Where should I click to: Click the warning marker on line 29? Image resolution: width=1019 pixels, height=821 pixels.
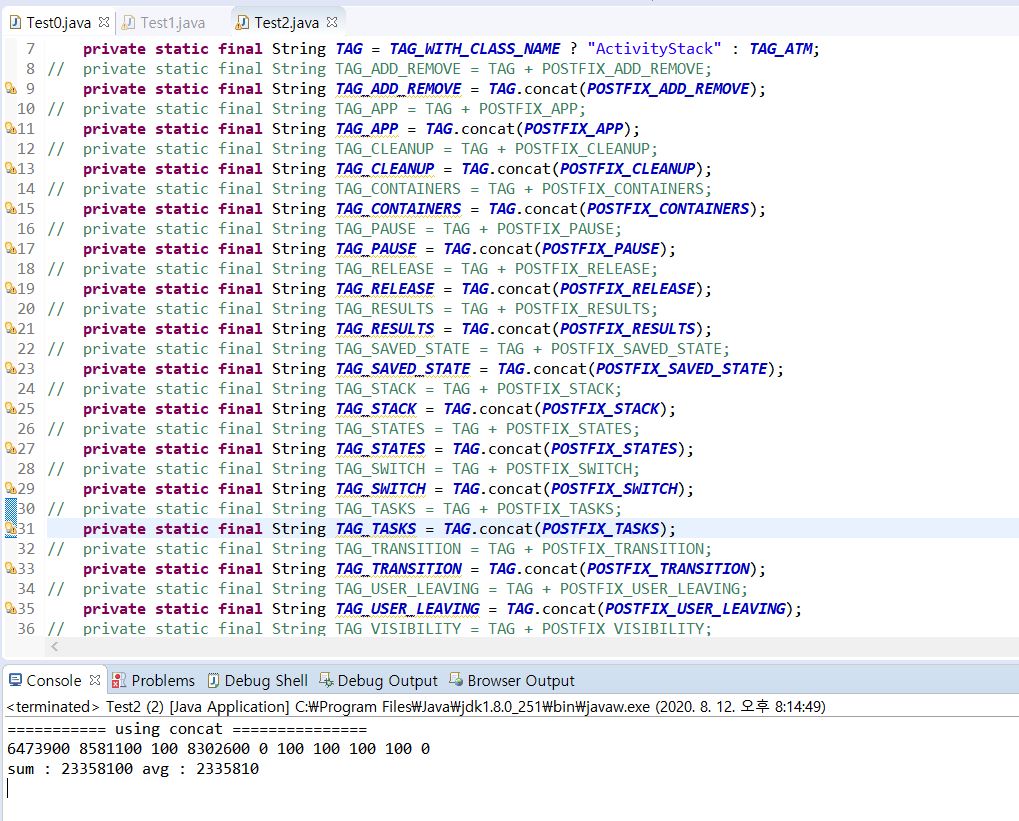coord(10,488)
